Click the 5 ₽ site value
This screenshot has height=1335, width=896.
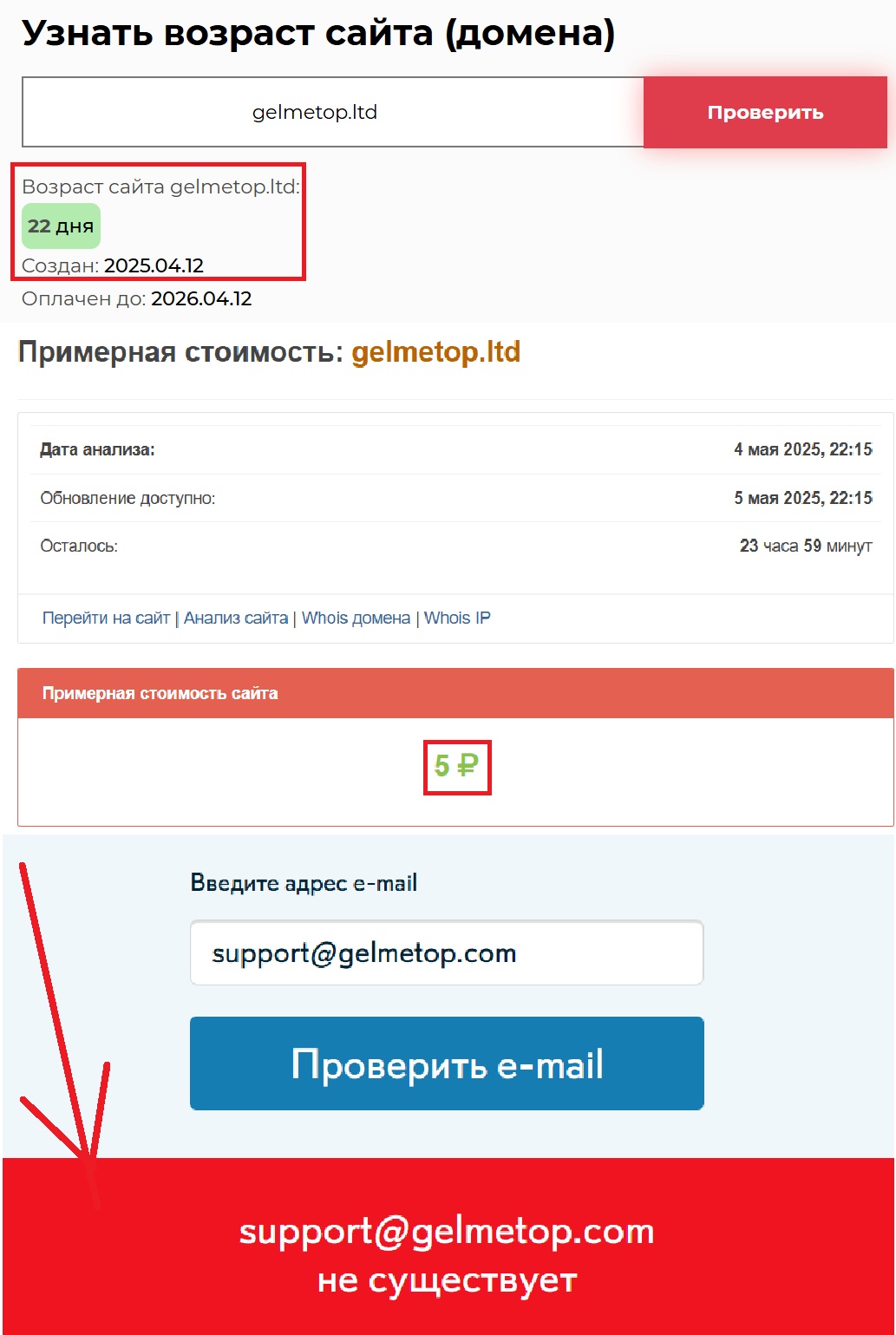(x=456, y=766)
